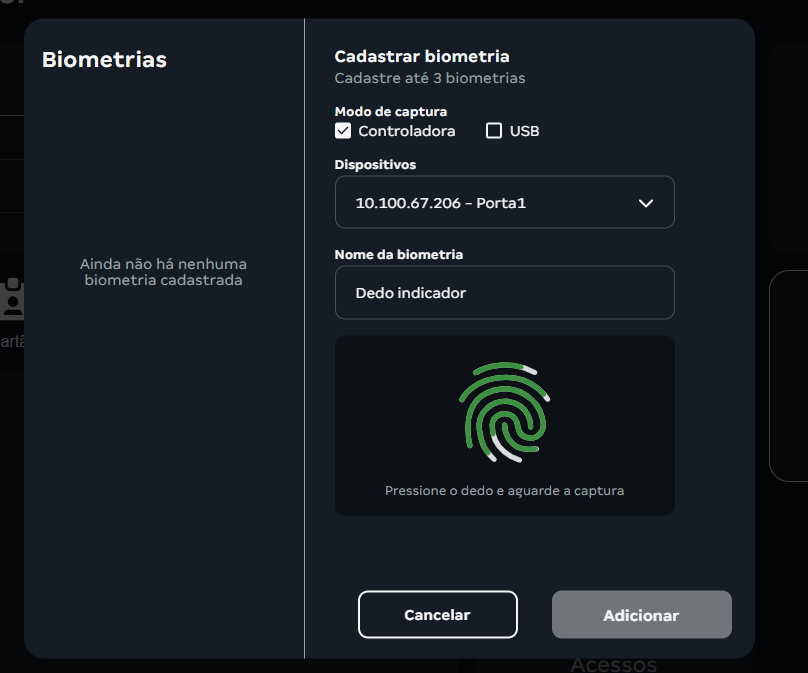Select the 10.100.67.206 - Porta1 device text
808x673 pixels.
[x=441, y=203]
